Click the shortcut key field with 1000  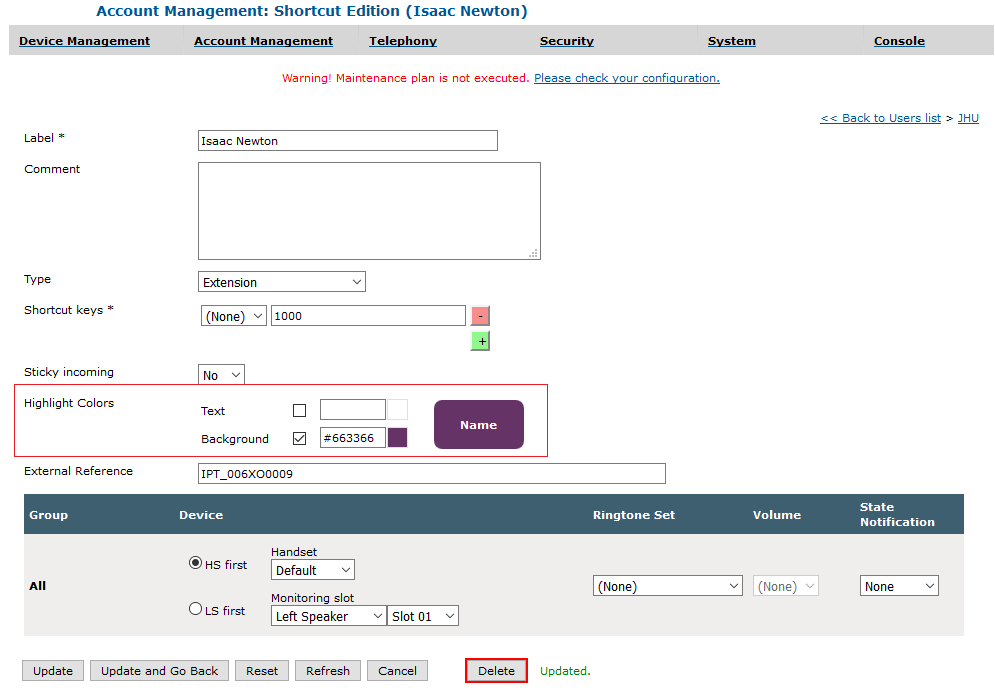point(368,316)
